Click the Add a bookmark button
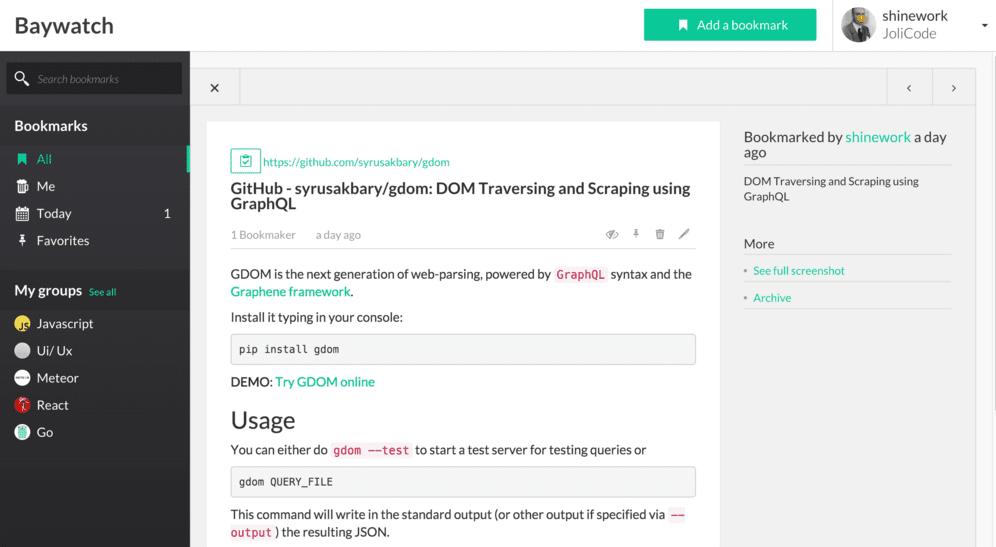The width and height of the screenshot is (996, 547). (x=730, y=25)
